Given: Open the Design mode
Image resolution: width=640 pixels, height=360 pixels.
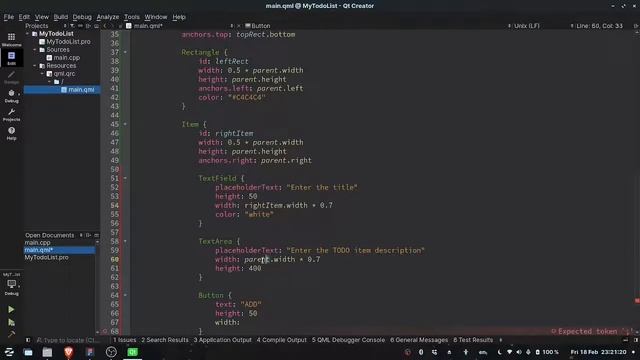Looking at the screenshot, I should [11, 77].
